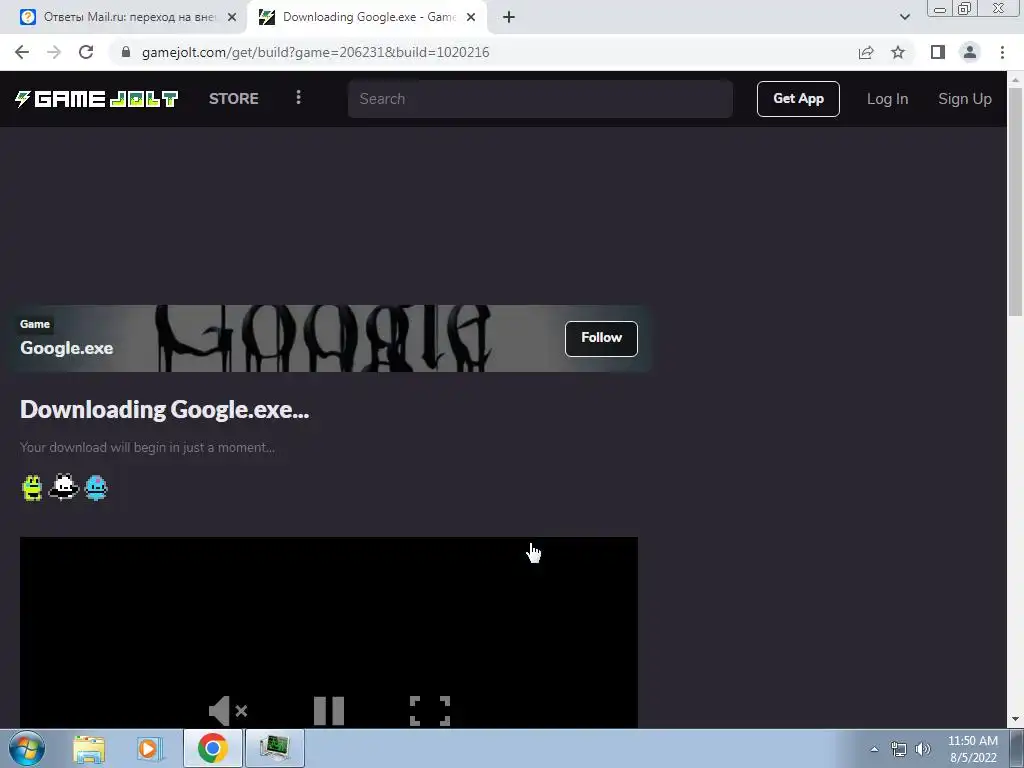Click the Downloading Google.exe... heading
The height and width of the screenshot is (768, 1024).
pyautogui.click(x=165, y=409)
